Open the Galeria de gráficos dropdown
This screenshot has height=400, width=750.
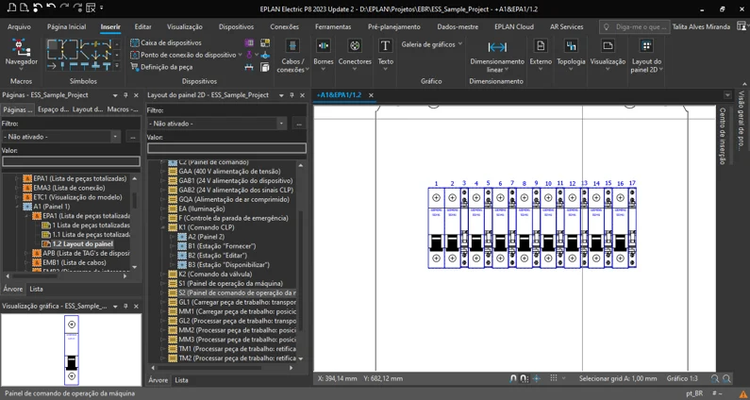coord(432,44)
